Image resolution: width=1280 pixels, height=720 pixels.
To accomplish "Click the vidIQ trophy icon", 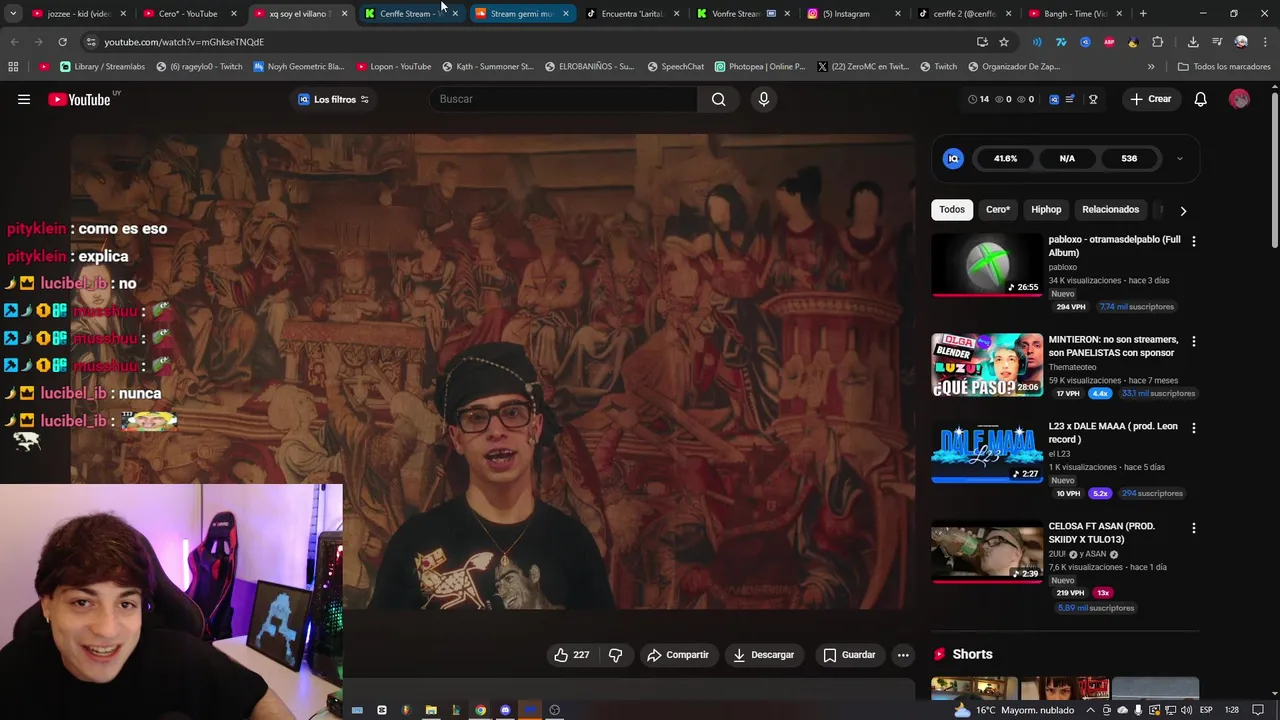I will click(x=1093, y=99).
